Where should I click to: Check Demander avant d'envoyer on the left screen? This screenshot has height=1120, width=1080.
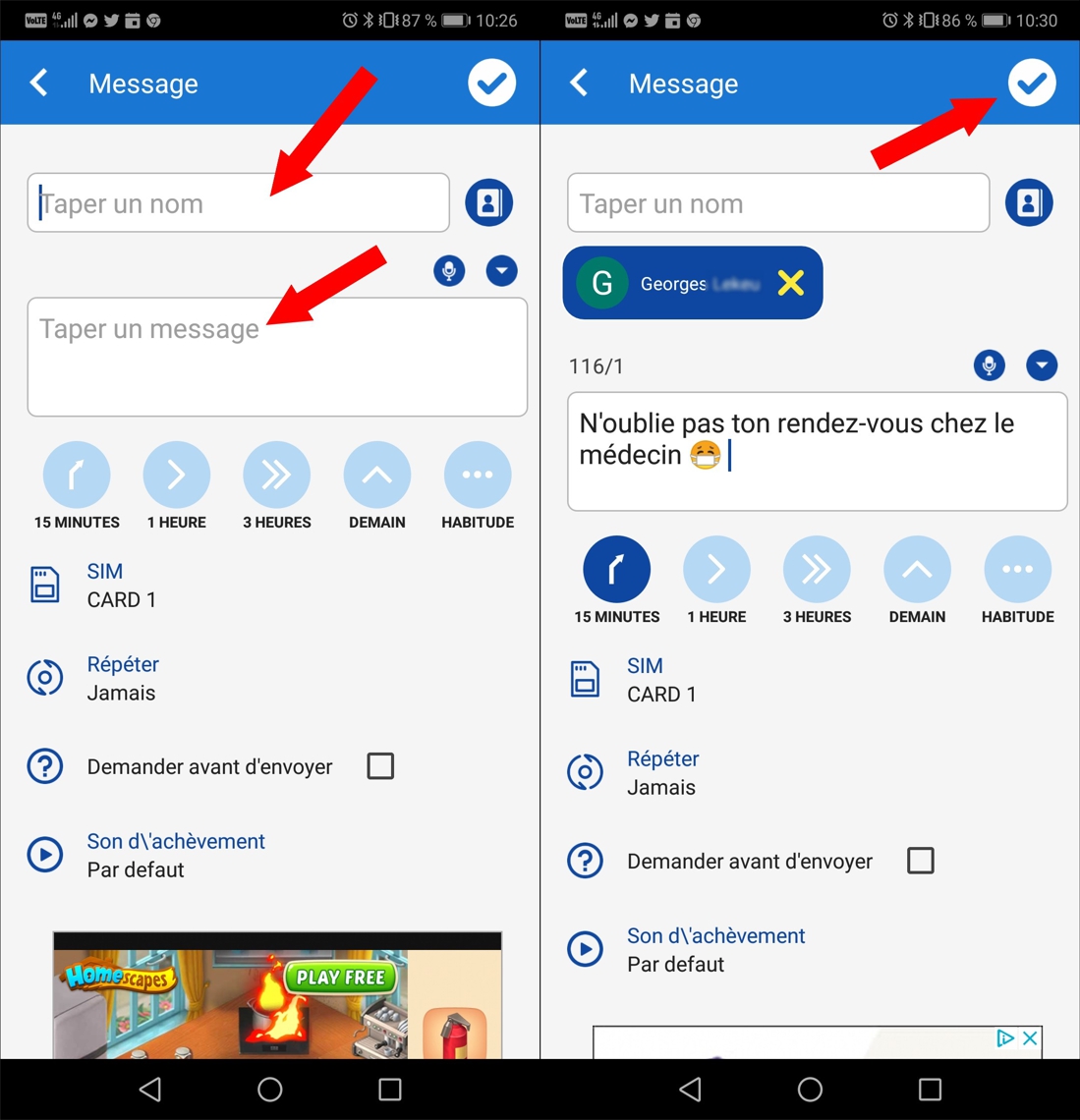[380, 766]
